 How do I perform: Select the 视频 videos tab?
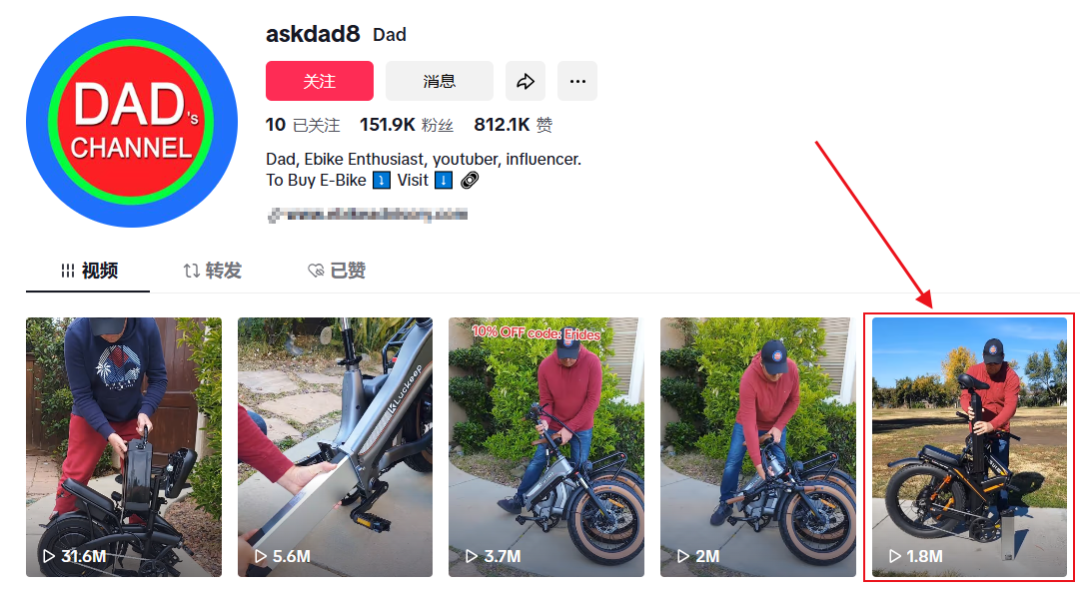coord(88,271)
